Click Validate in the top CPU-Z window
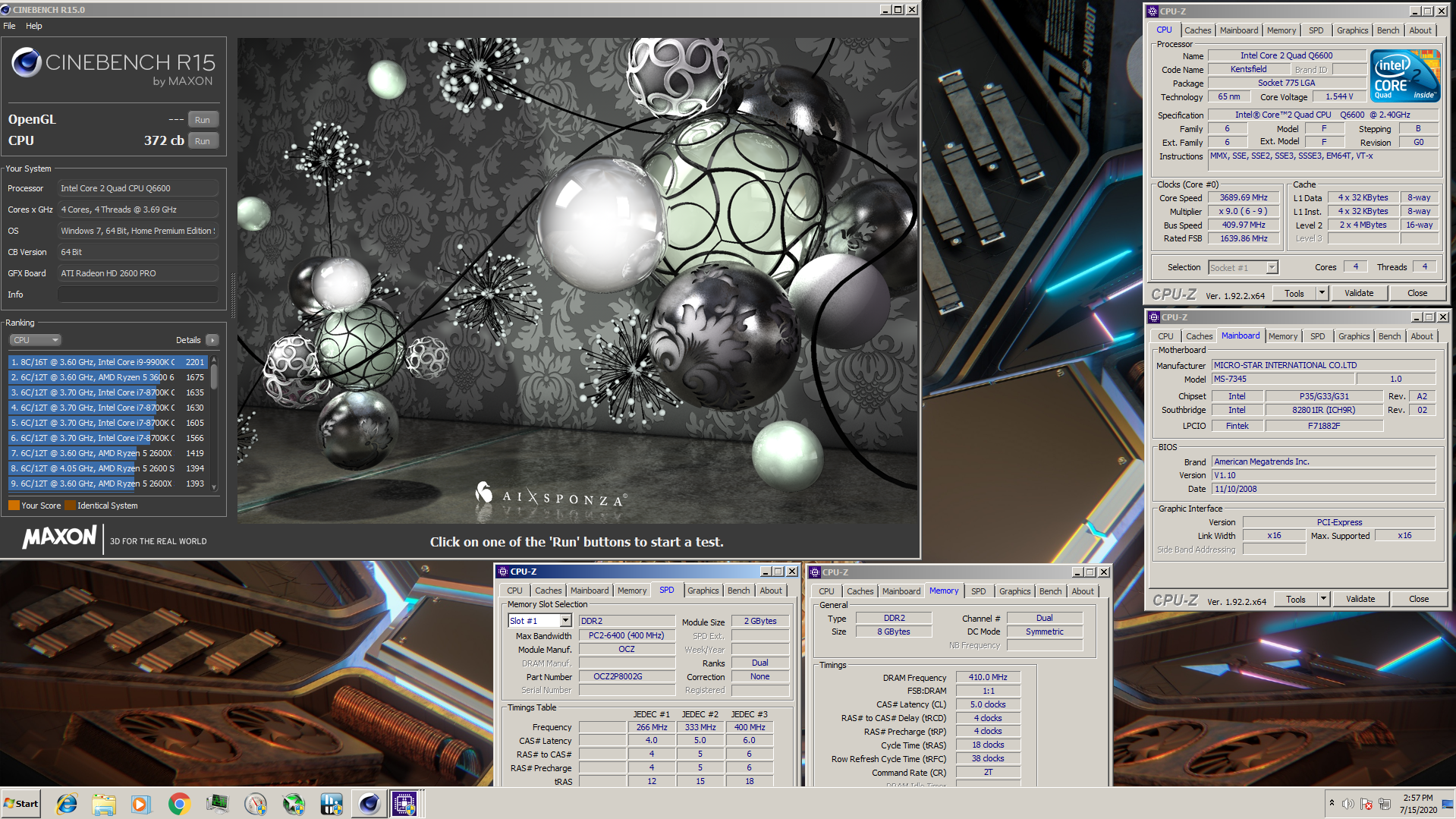The height and width of the screenshot is (819, 1456). (x=1358, y=293)
